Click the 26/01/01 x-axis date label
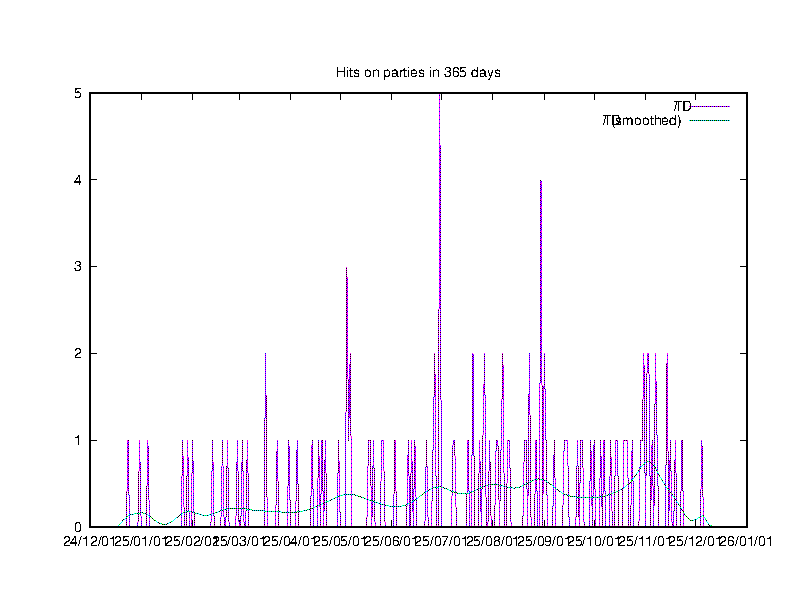This screenshot has height=612, width=796. (x=746, y=542)
